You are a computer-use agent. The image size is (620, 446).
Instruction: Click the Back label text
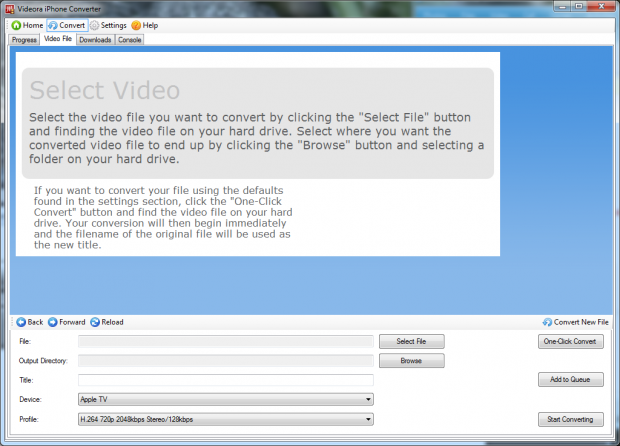coord(35,322)
